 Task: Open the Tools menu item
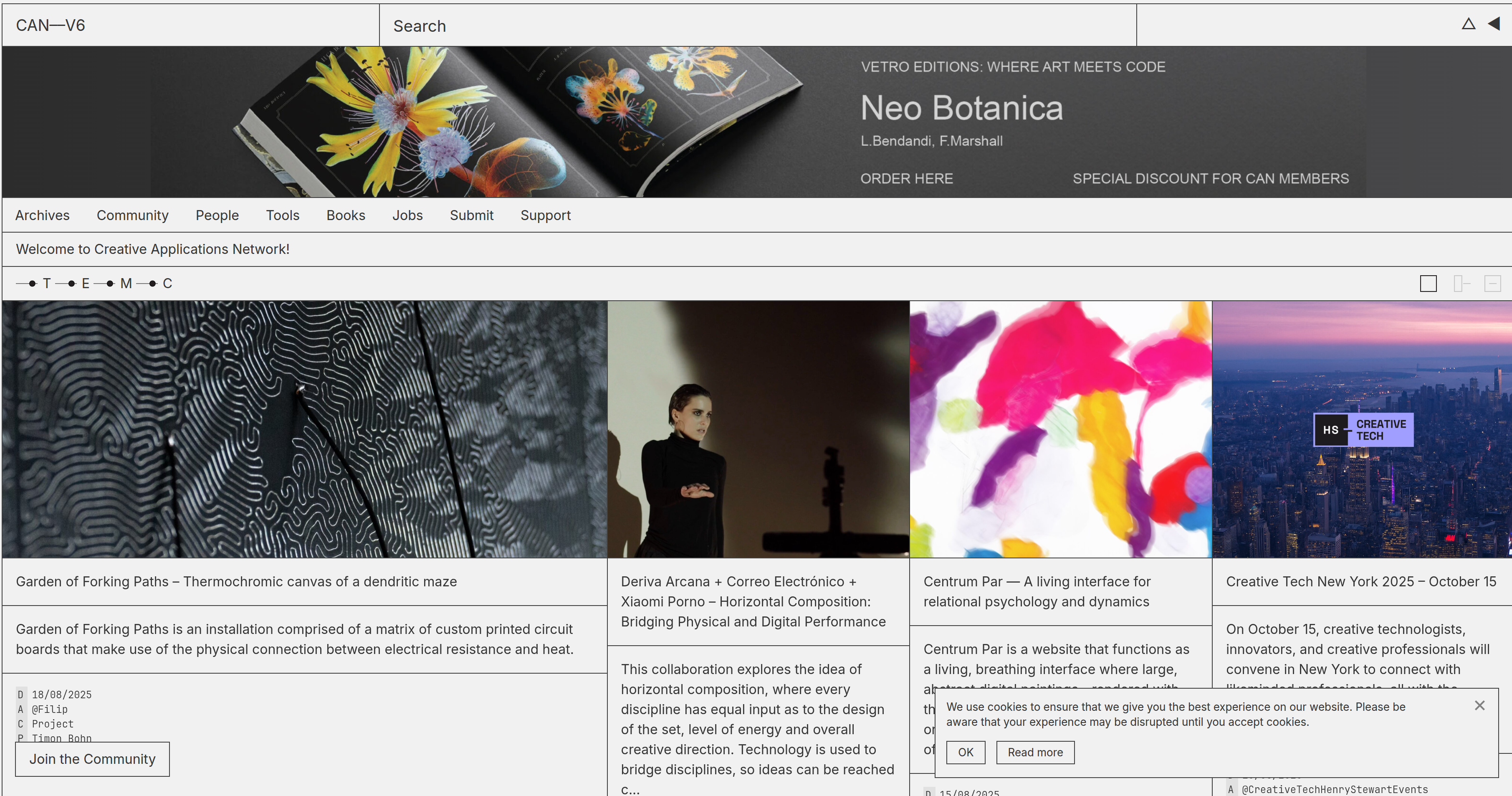click(x=282, y=215)
